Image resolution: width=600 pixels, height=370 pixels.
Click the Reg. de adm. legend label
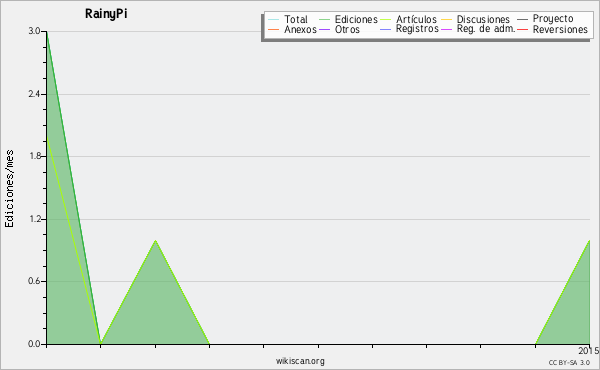pyautogui.click(x=486, y=29)
